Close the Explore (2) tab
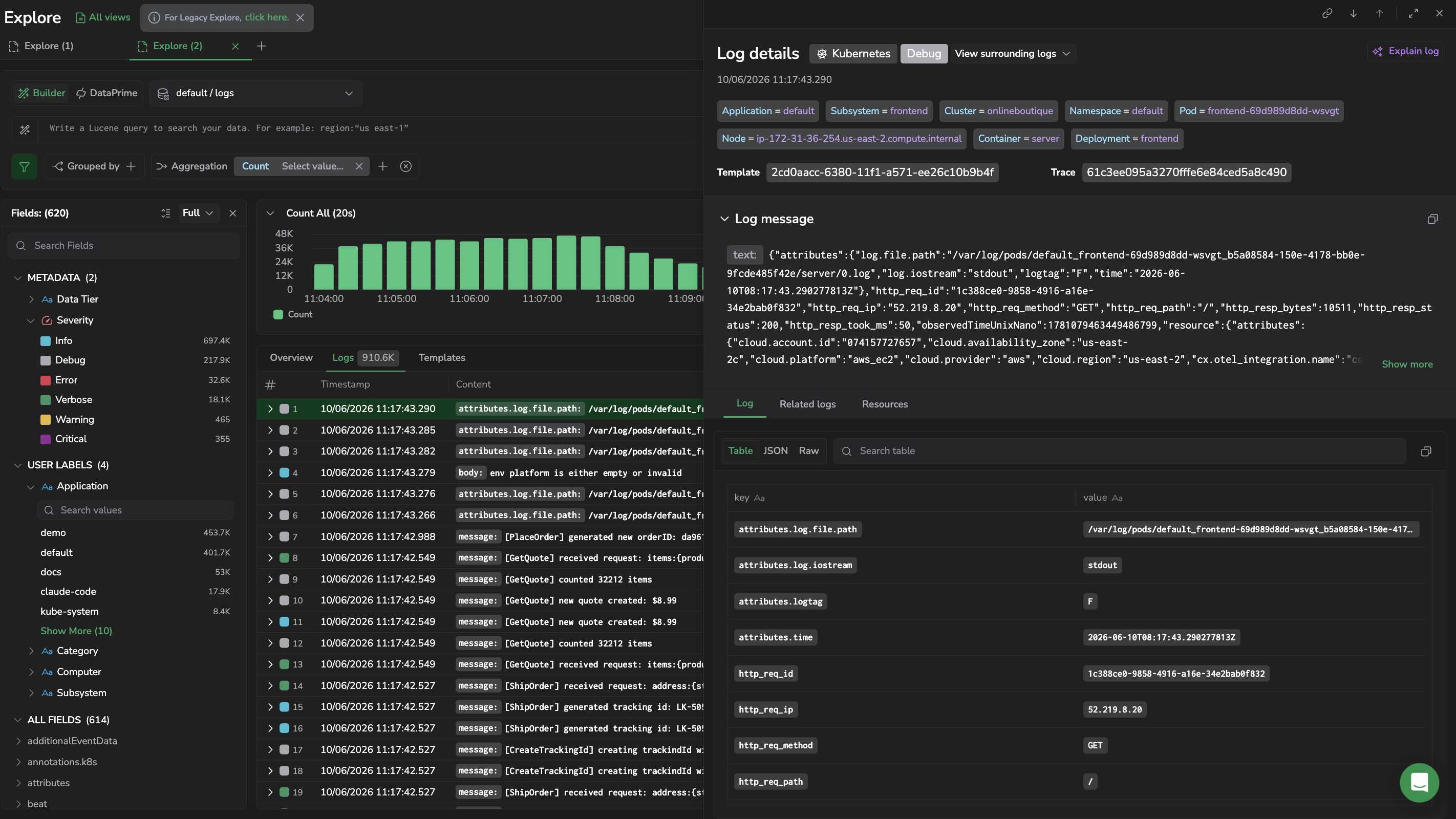The image size is (1456, 819). [x=235, y=47]
